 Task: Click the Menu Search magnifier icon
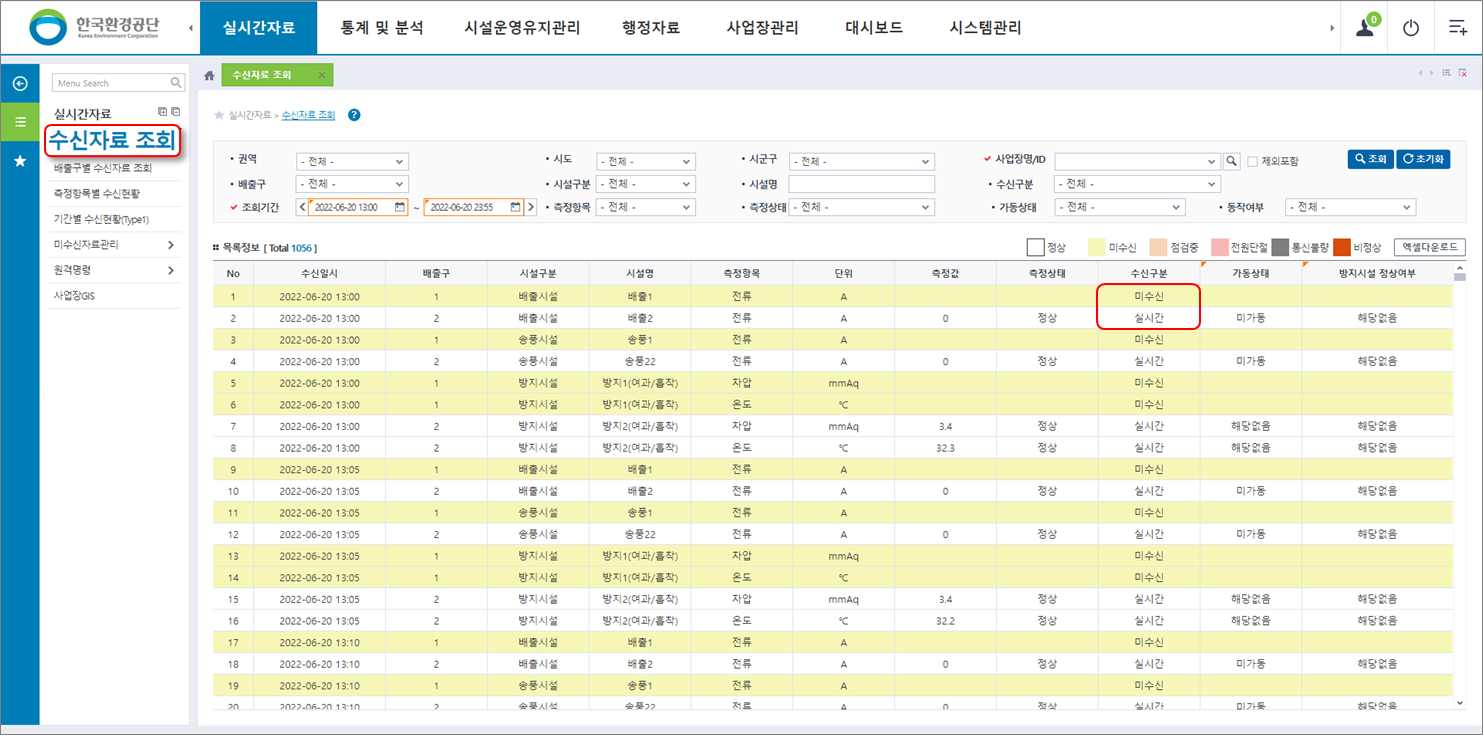[x=177, y=83]
